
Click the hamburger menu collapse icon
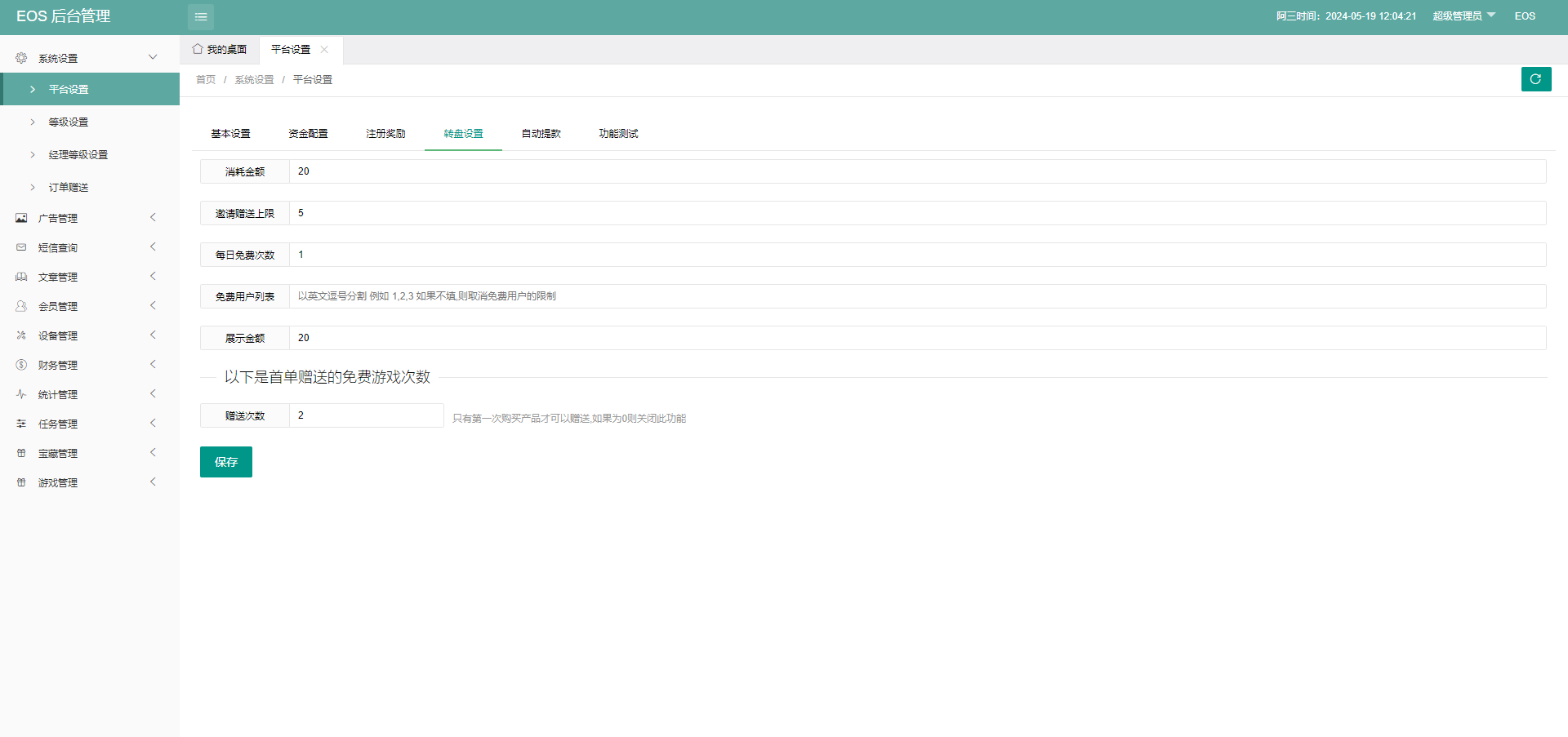(201, 17)
